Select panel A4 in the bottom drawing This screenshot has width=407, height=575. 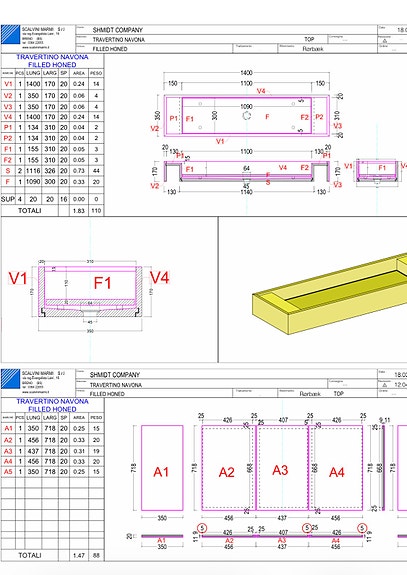coord(336,468)
